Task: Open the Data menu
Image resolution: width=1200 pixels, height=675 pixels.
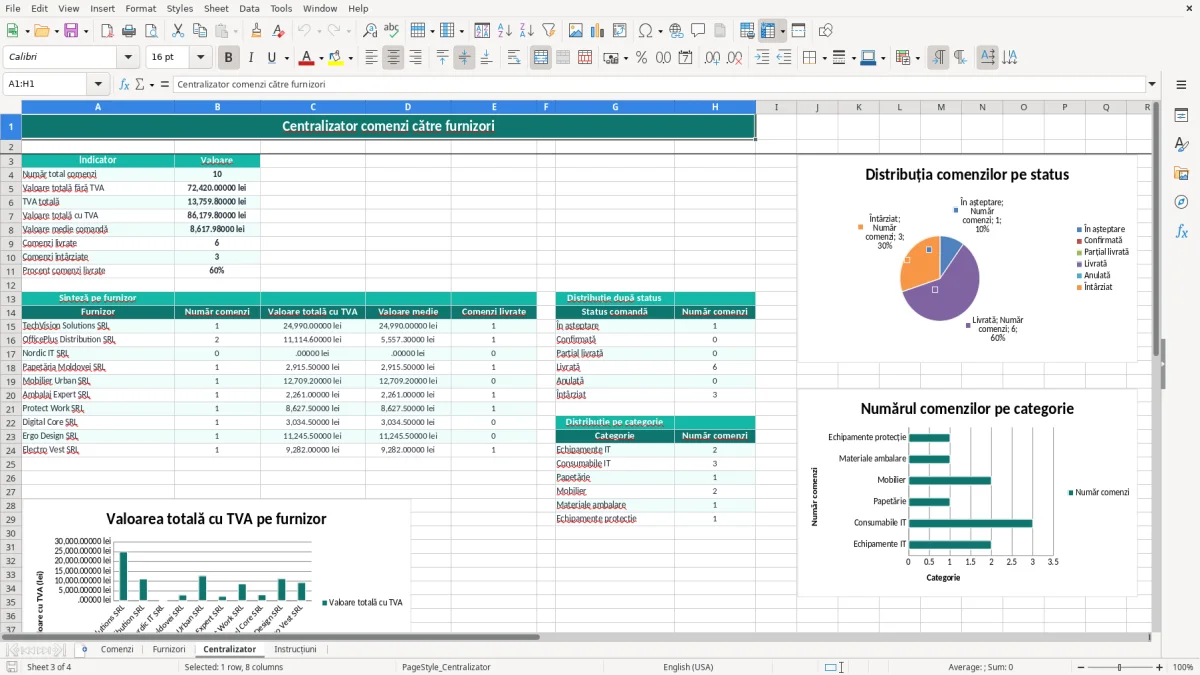Action: 249,8
